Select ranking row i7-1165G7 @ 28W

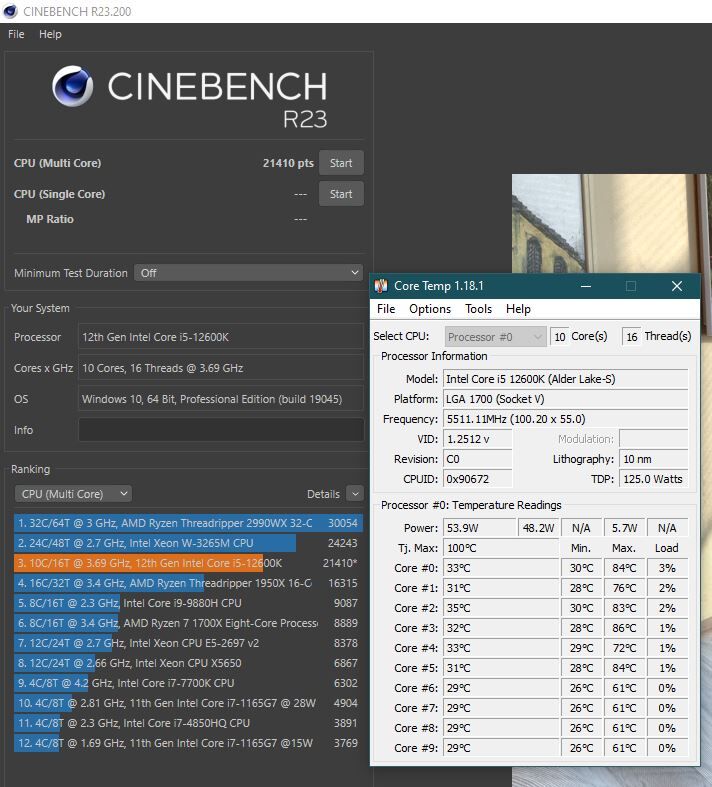(188, 703)
